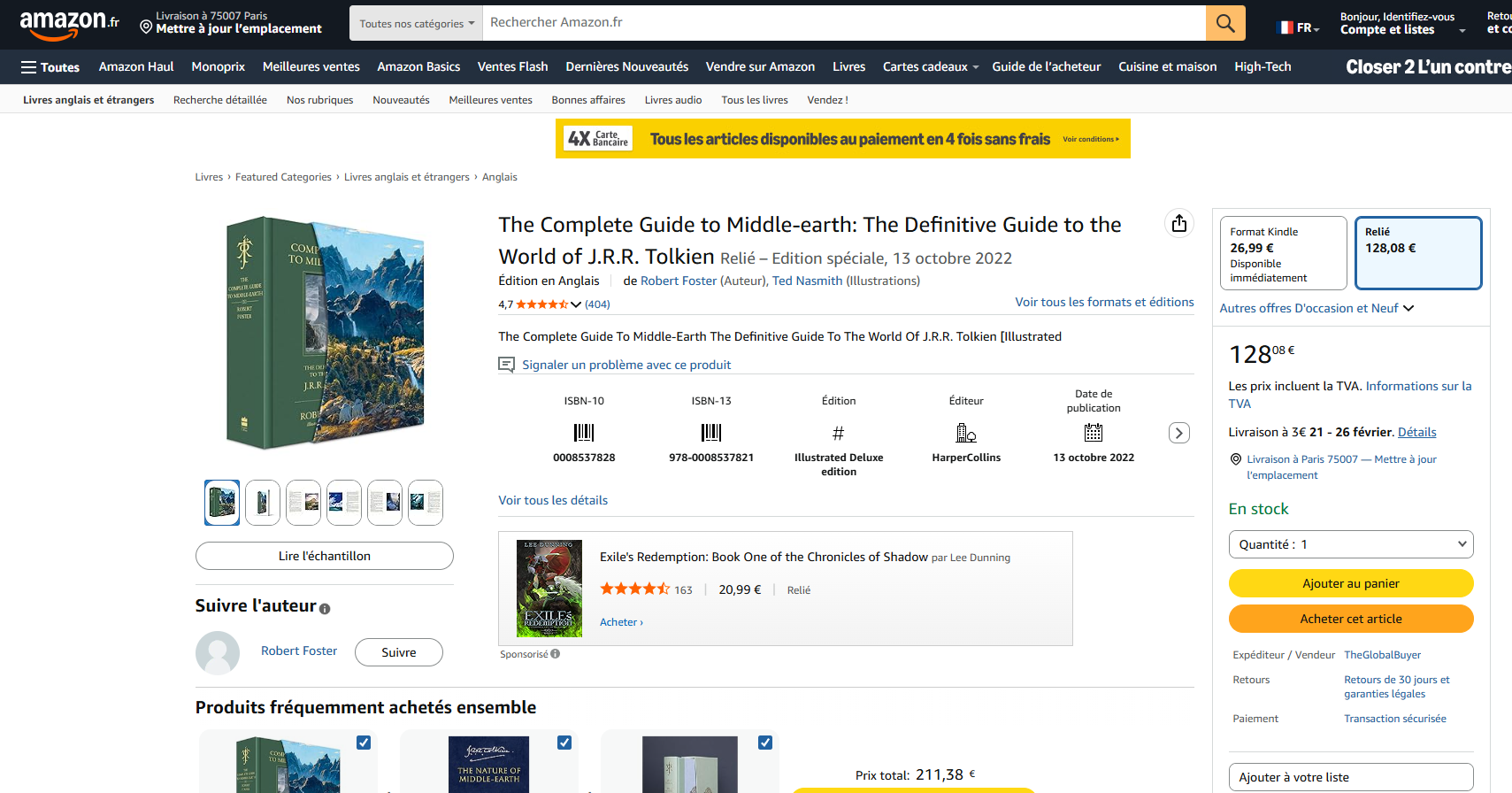
Task: Uncheck the third frequently bought product checkbox
Action: coord(765,743)
